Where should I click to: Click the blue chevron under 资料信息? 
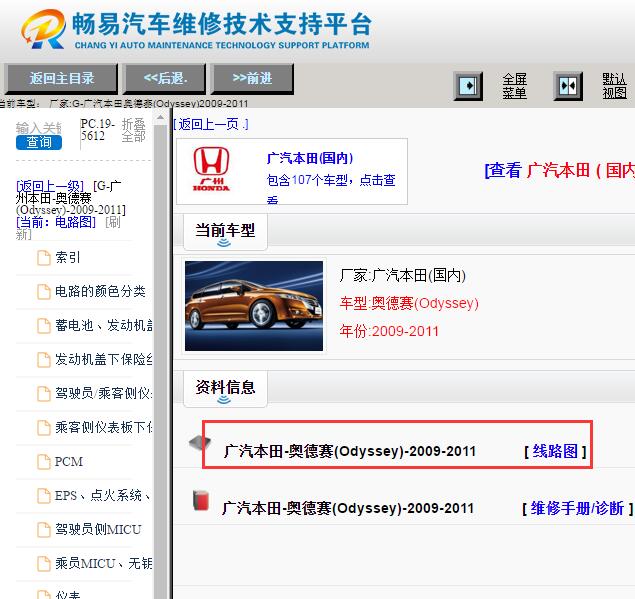pos(224,400)
